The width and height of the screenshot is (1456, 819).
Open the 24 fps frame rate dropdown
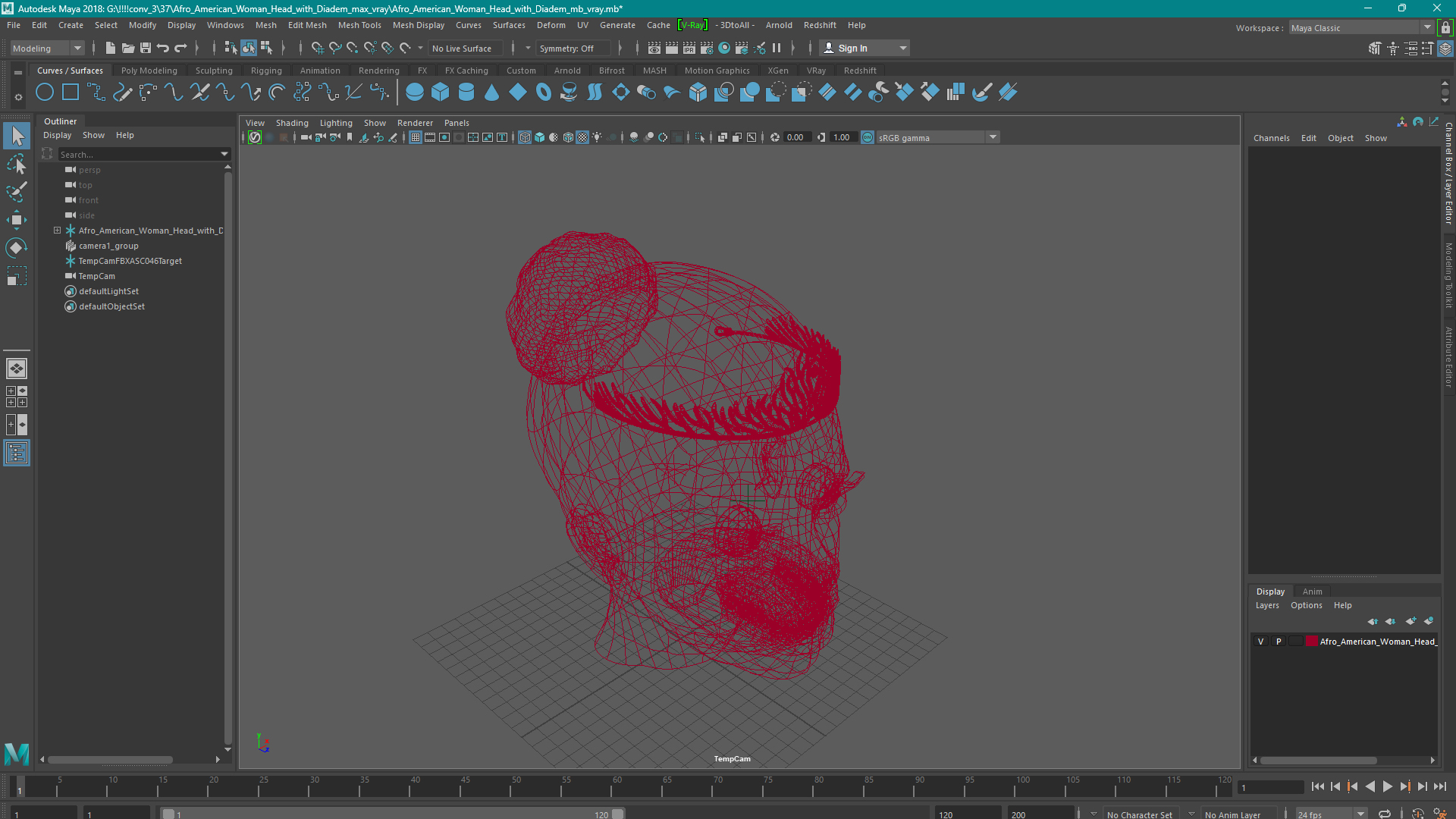point(1331,814)
